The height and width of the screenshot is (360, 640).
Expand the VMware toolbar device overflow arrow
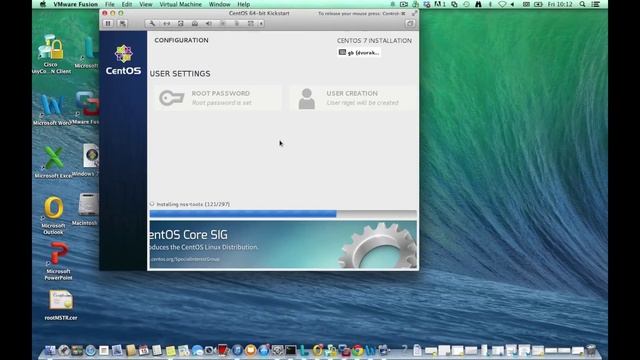pyautogui.click(x=261, y=23)
